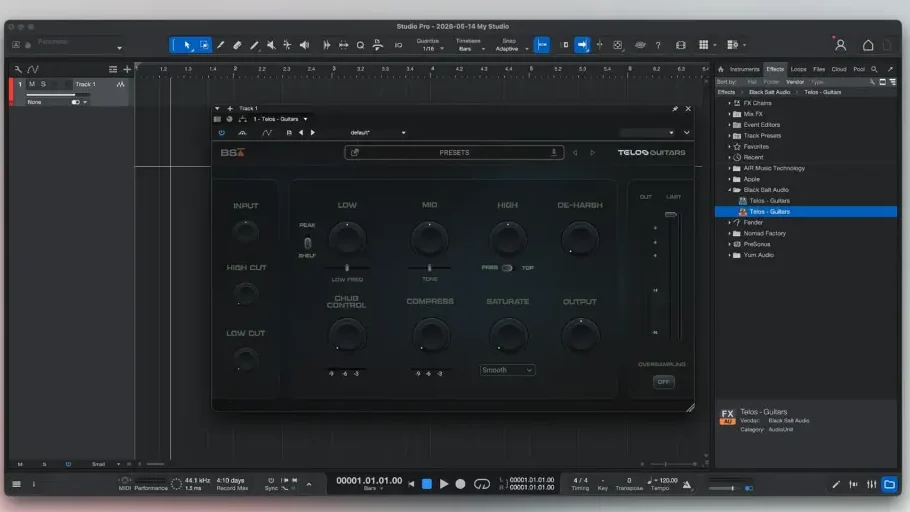Image resolution: width=910 pixels, height=512 pixels.
Task: Switch to the Pool tab
Action: (x=859, y=69)
